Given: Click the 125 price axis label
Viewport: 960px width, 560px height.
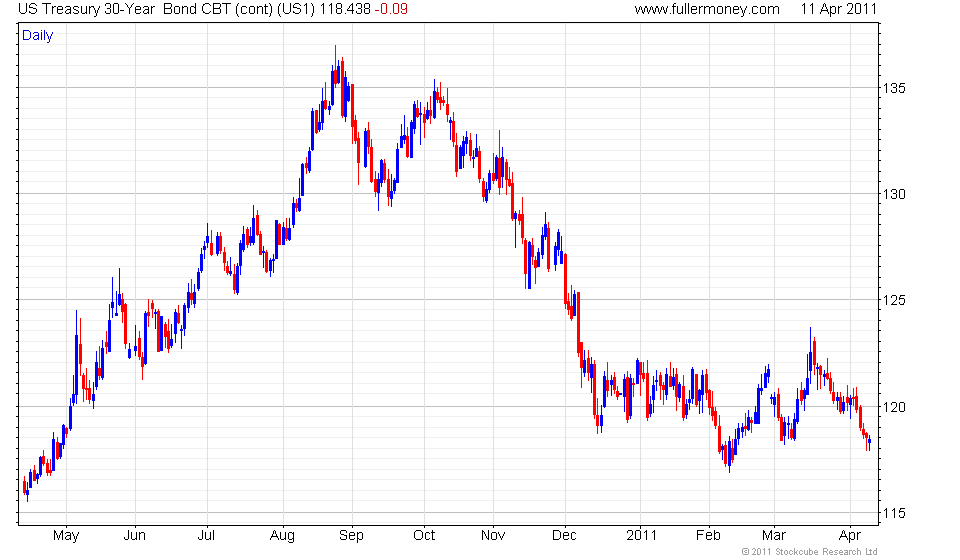Looking at the screenshot, I should point(893,301).
